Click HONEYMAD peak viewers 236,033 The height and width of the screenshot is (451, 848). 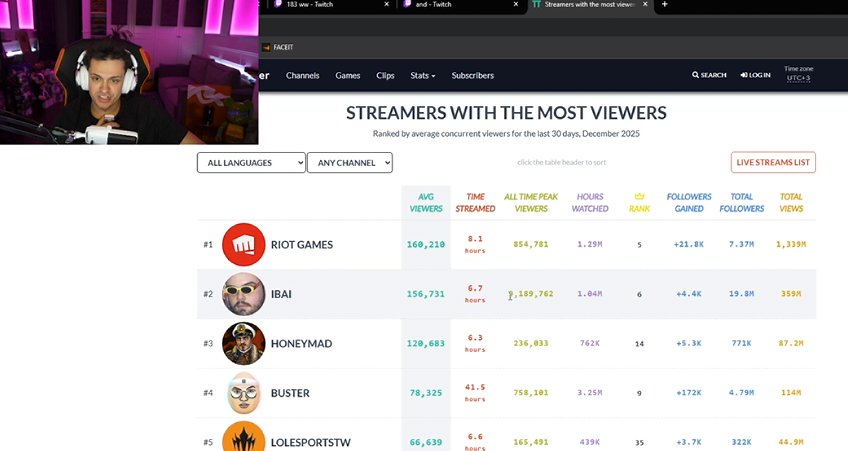531,343
